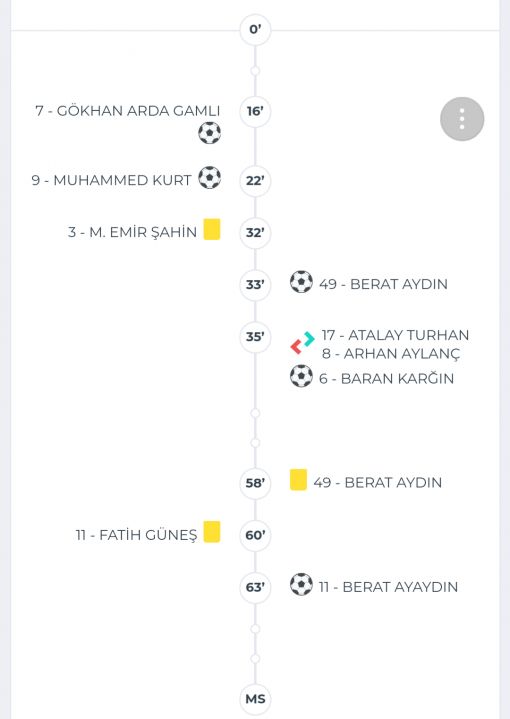The width and height of the screenshot is (510, 719).
Task: Select the MS full-time marker
Action: click(x=255, y=699)
